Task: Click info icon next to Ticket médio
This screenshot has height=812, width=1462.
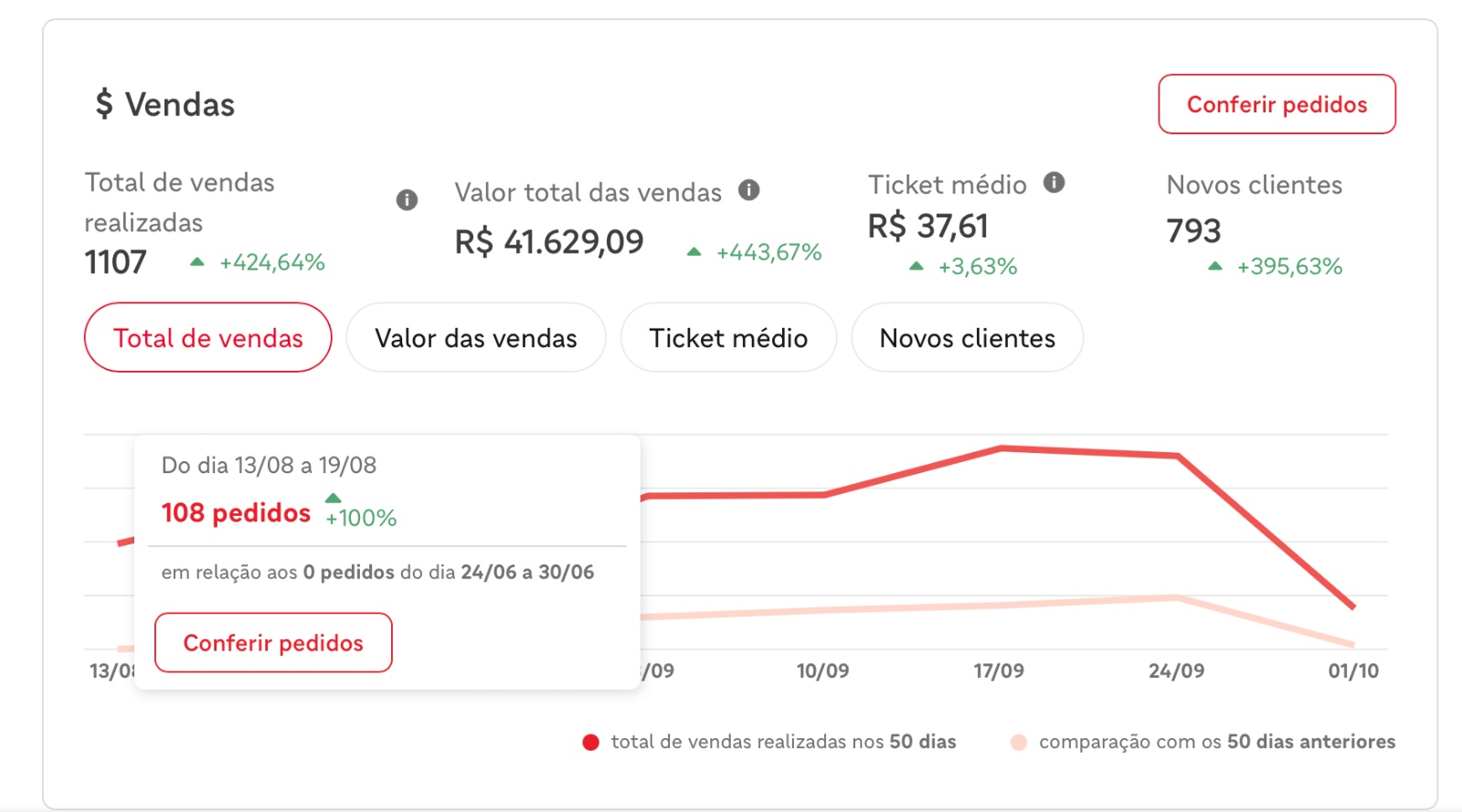Action: click(1054, 183)
